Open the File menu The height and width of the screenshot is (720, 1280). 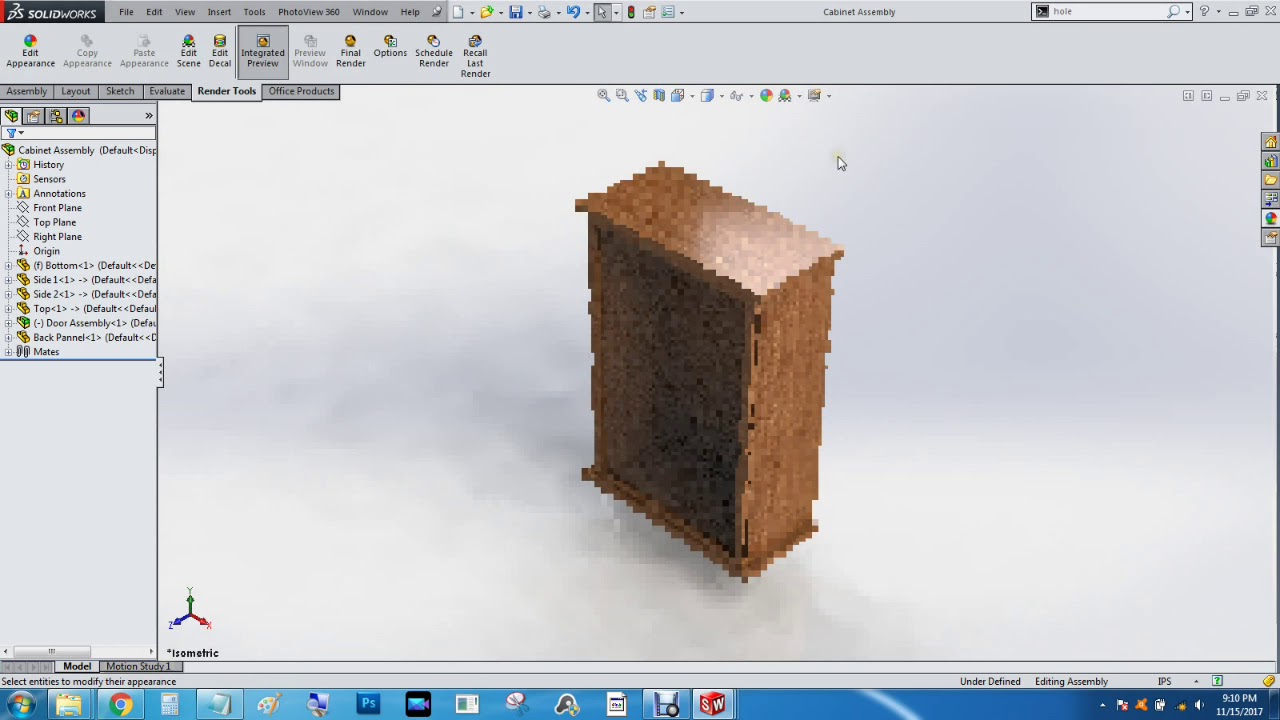point(126,12)
